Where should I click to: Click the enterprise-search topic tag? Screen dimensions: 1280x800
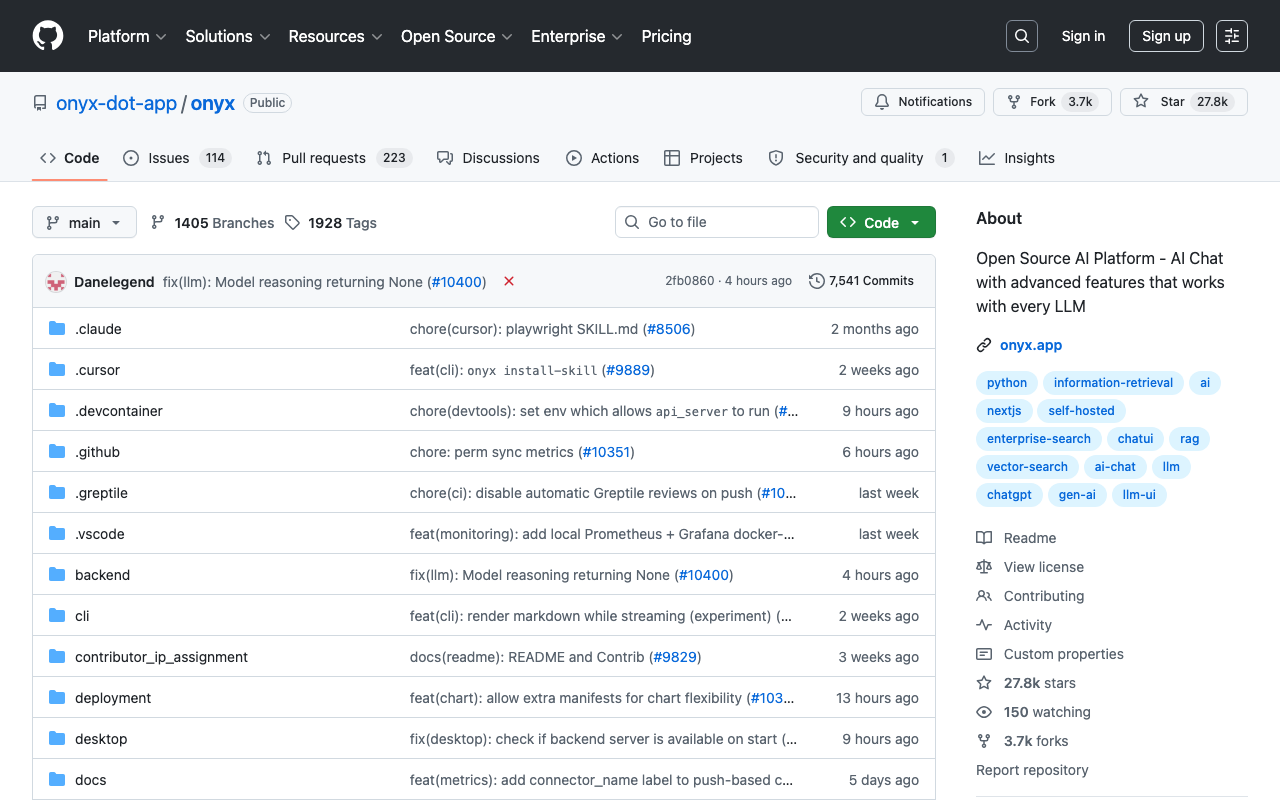[1039, 439]
